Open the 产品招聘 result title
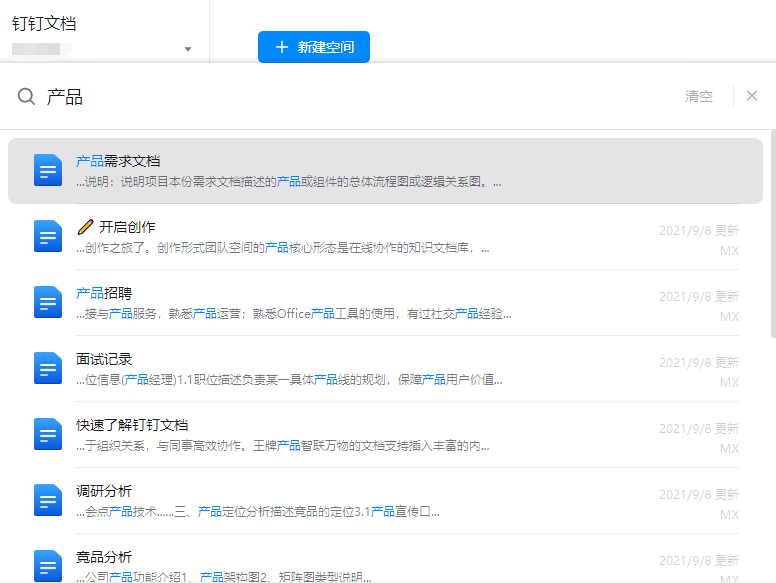 [104, 293]
